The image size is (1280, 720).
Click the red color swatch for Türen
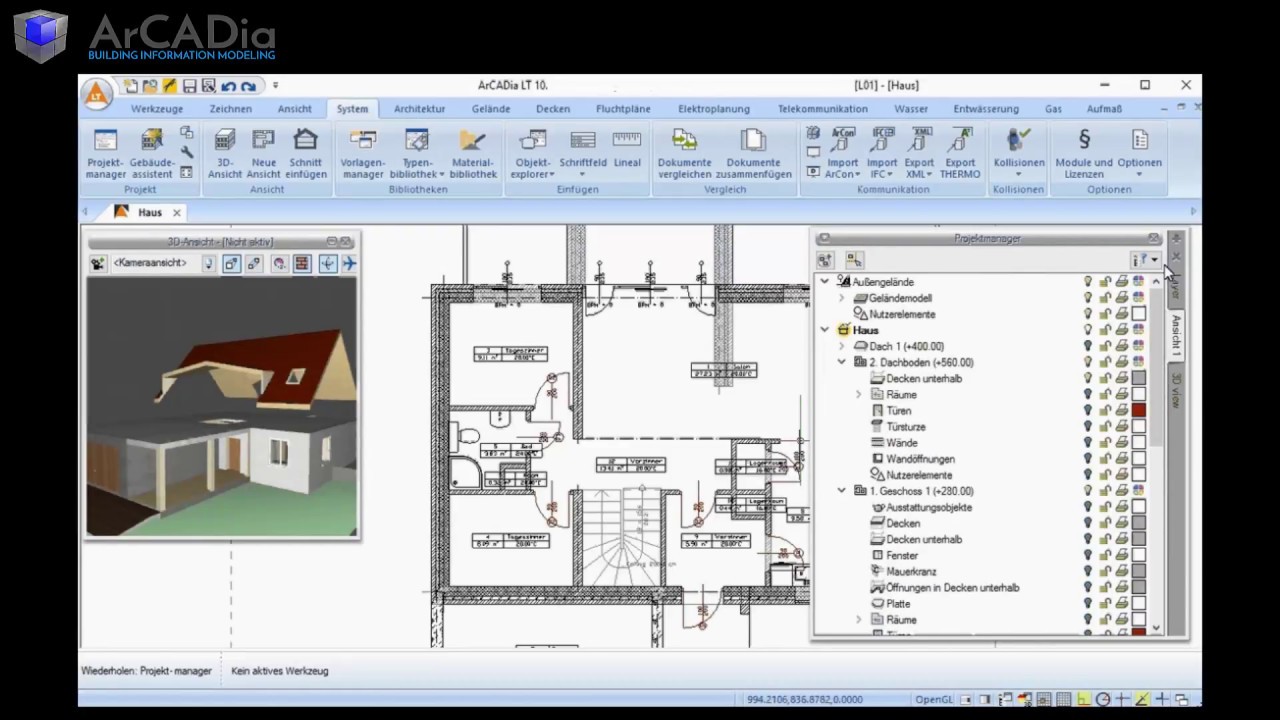point(1139,411)
